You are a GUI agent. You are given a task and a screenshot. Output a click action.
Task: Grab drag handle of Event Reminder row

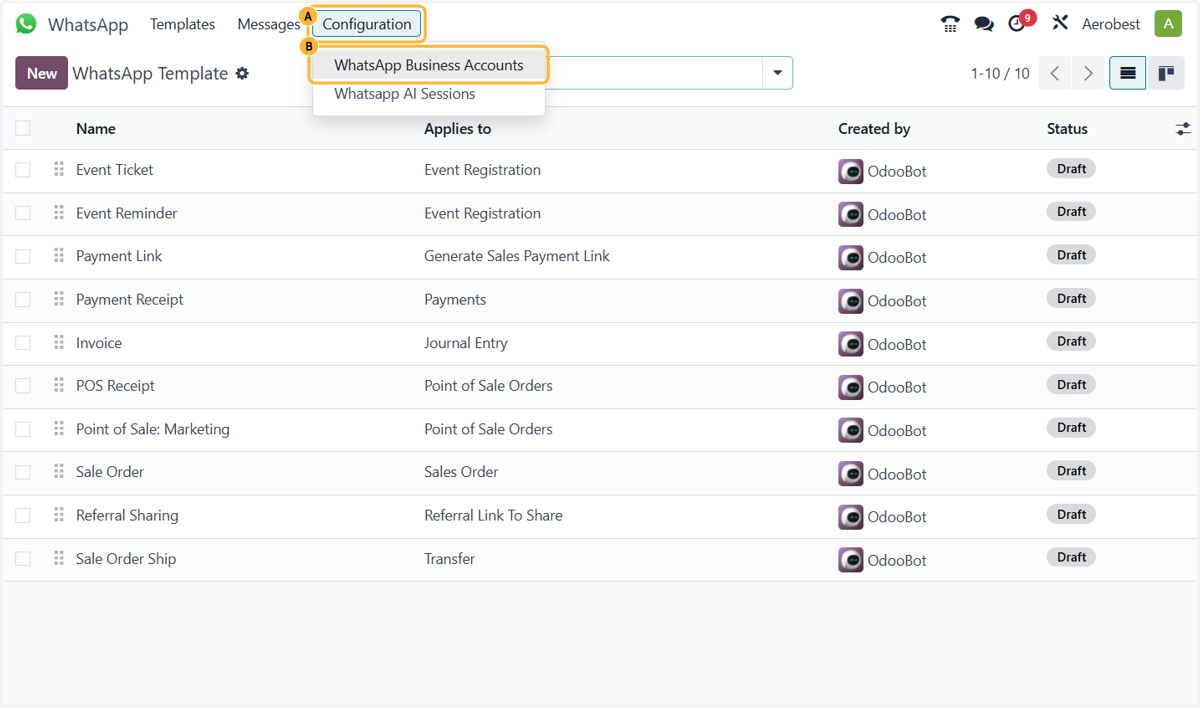coord(59,213)
